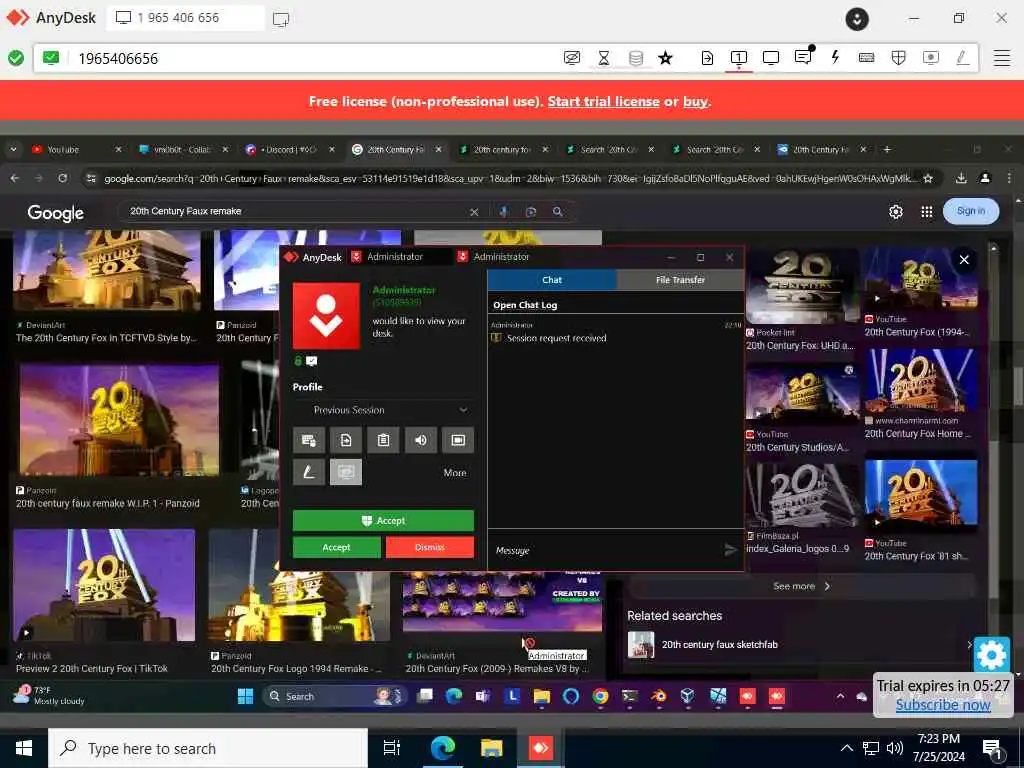Screen dimensions: 1024x768
Task: Click the buy link in red banner
Action: click(x=695, y=101)
